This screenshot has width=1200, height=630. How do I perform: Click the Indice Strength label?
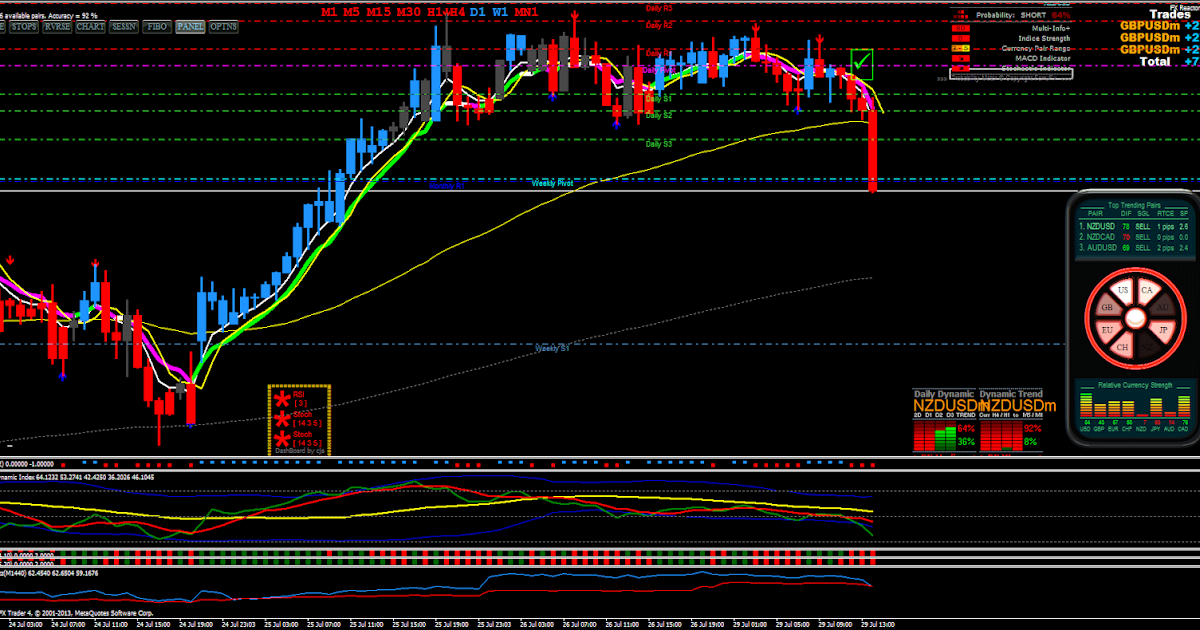(1044, 38)
